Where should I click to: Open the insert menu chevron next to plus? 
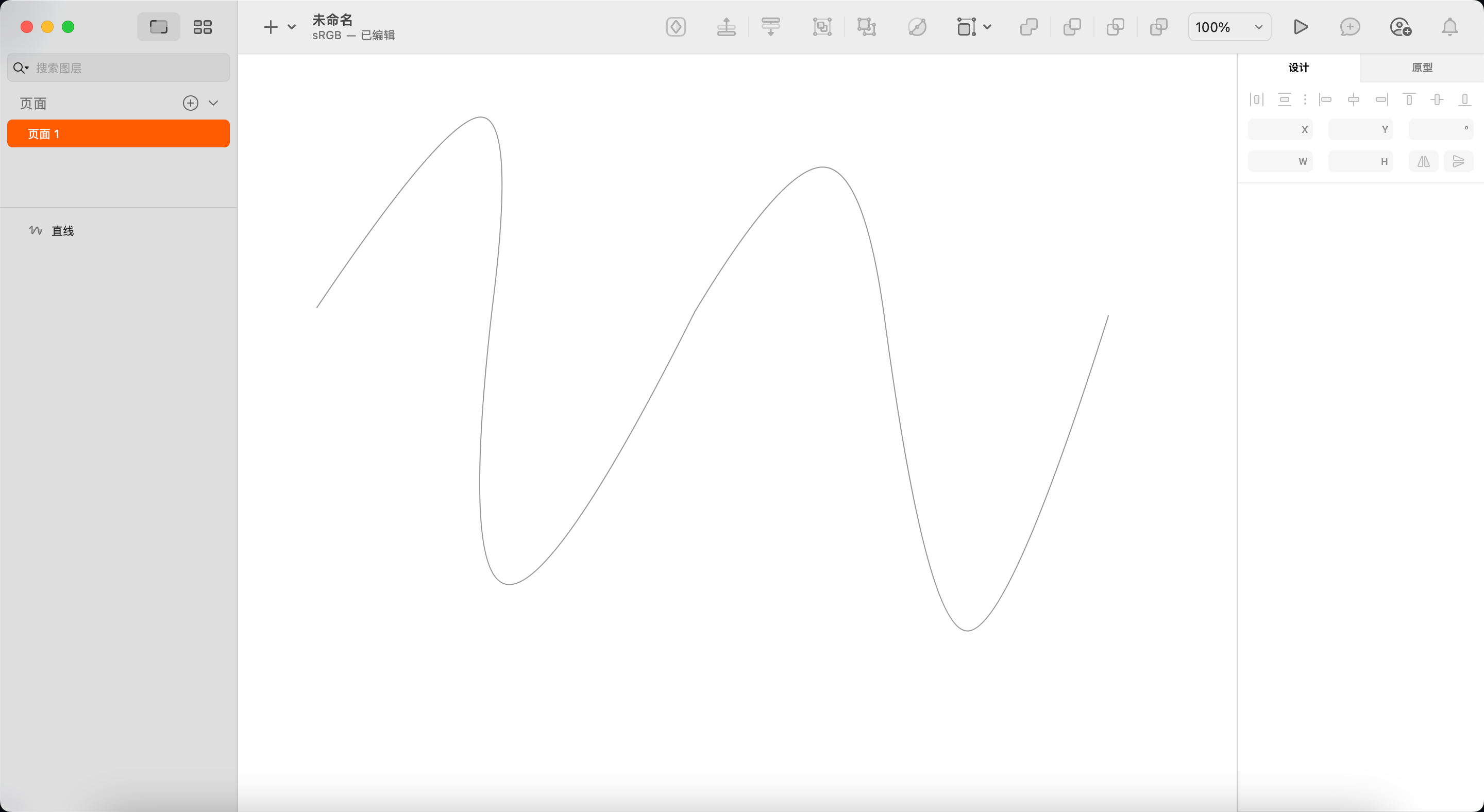click(x=292, y=27)
